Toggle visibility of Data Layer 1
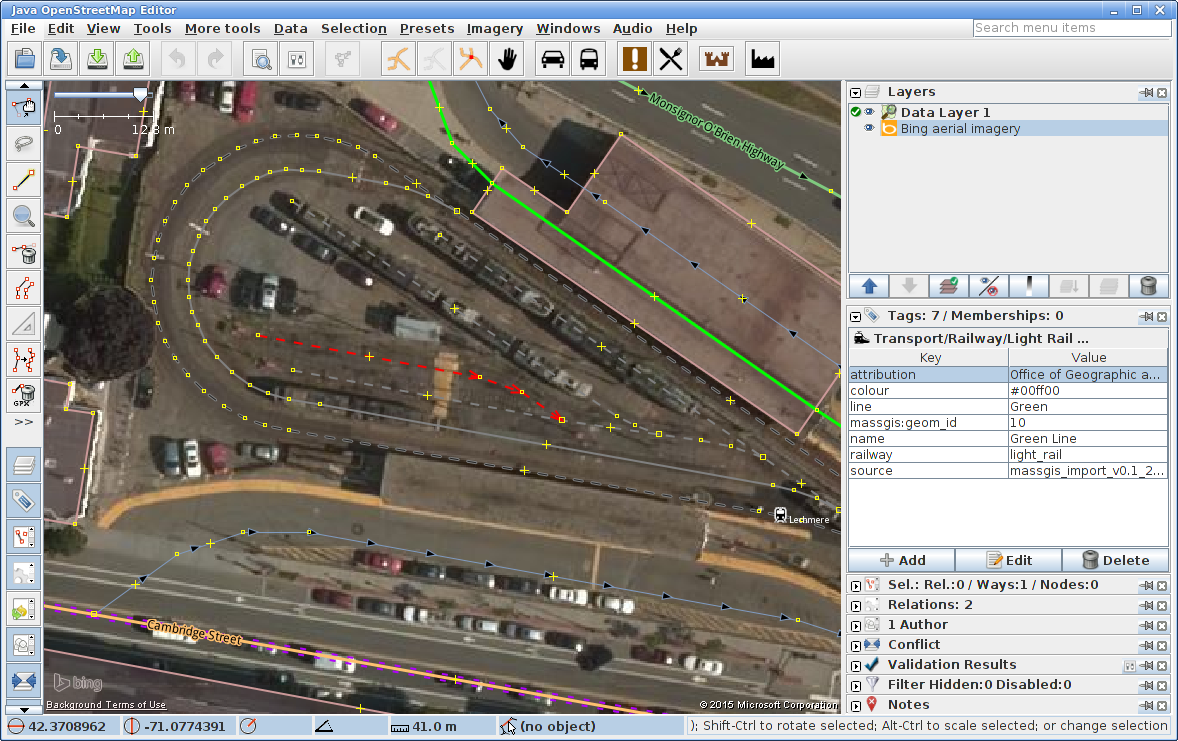 [870, 112]
